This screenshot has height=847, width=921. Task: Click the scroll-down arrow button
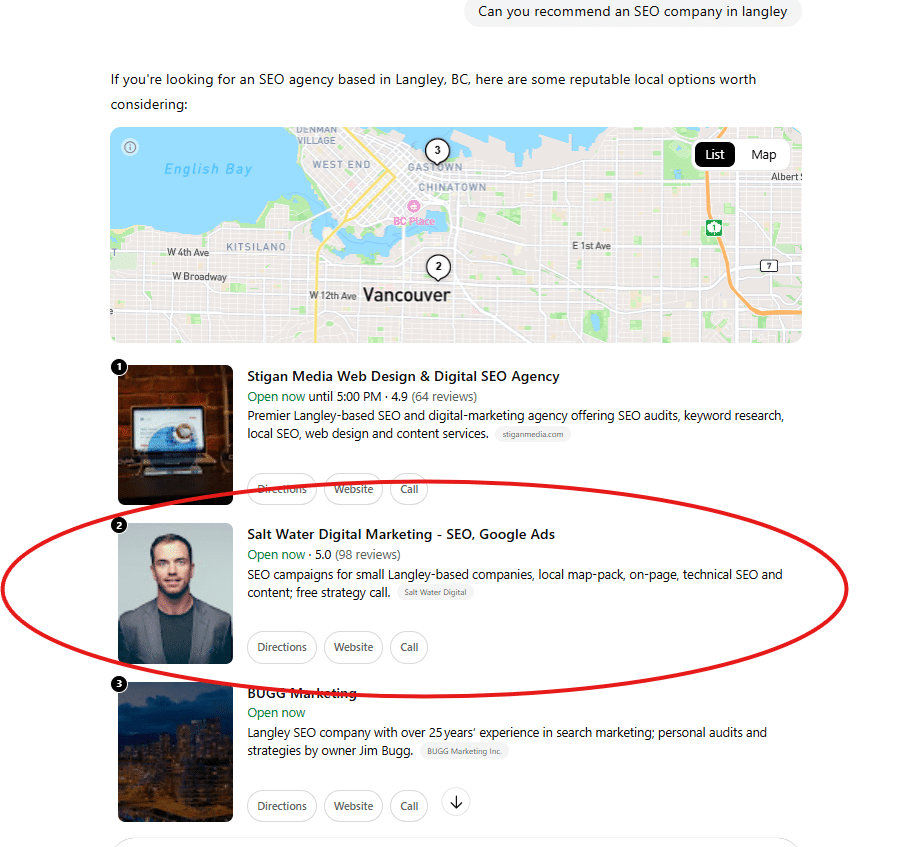point(456,802)
